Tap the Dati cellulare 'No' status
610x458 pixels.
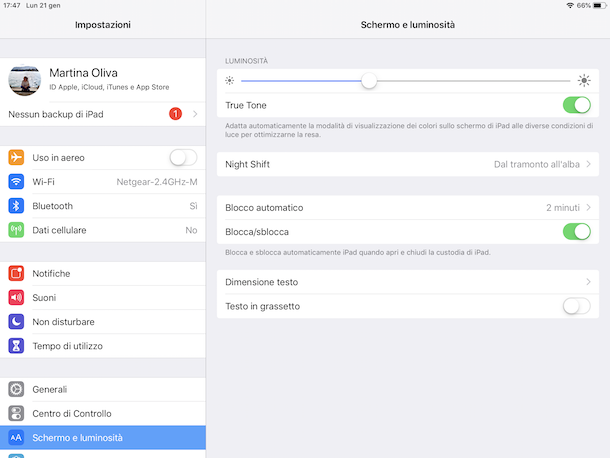pyautogui.click(x=191, y=230)
